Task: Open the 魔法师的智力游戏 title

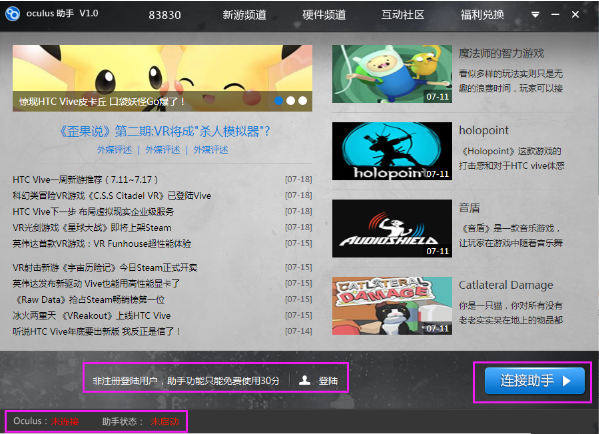Action: pyautogui.click(x=501, y=53)
